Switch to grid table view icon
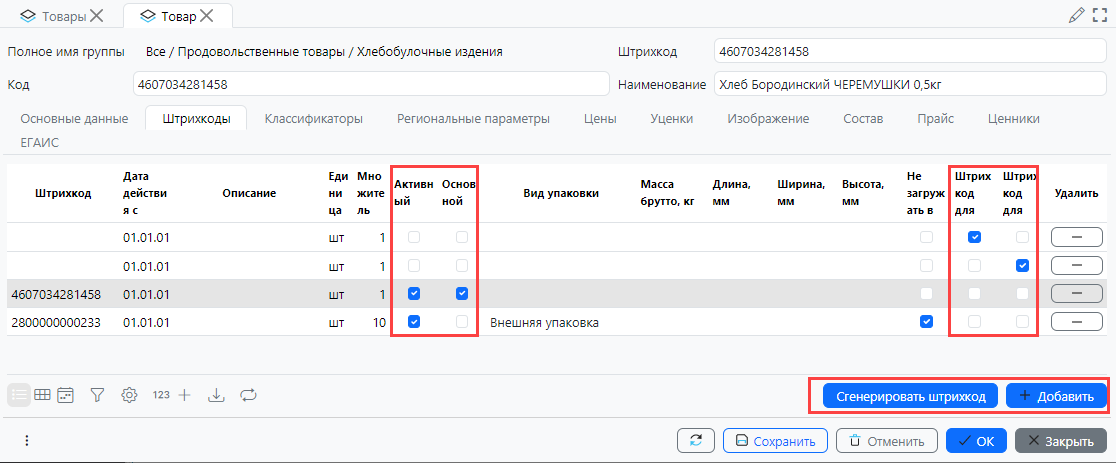The height and width of the screenshot is (463, 1116). point(43,395)
